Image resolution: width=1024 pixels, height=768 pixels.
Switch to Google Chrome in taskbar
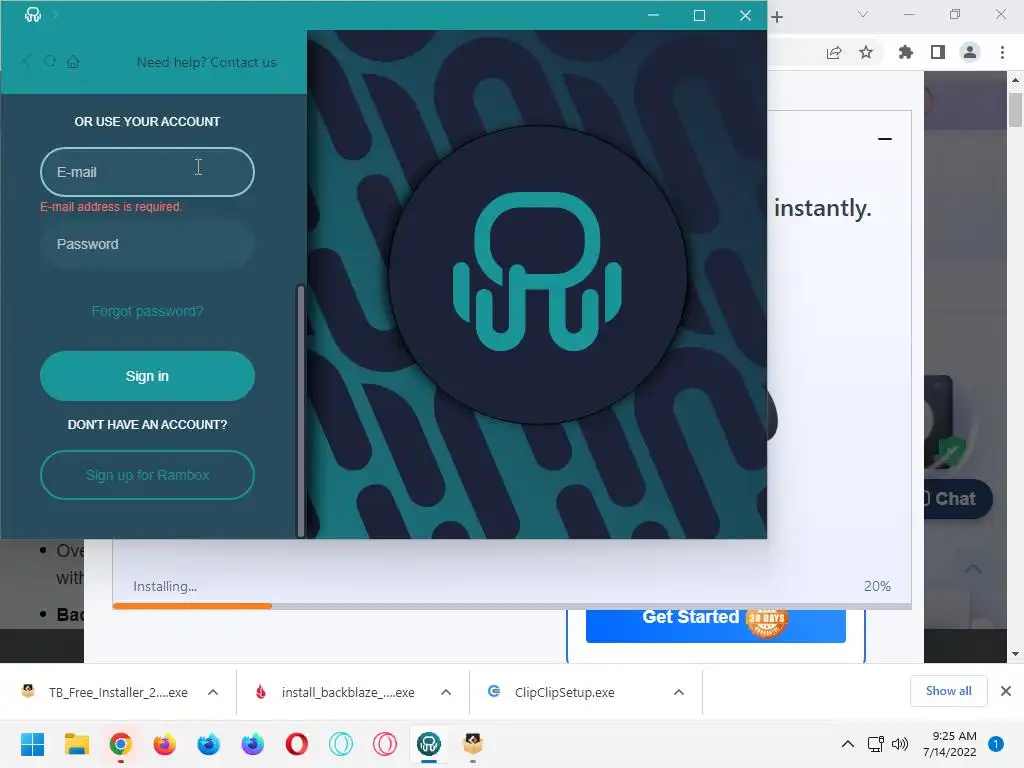click(x=121, y=744)
